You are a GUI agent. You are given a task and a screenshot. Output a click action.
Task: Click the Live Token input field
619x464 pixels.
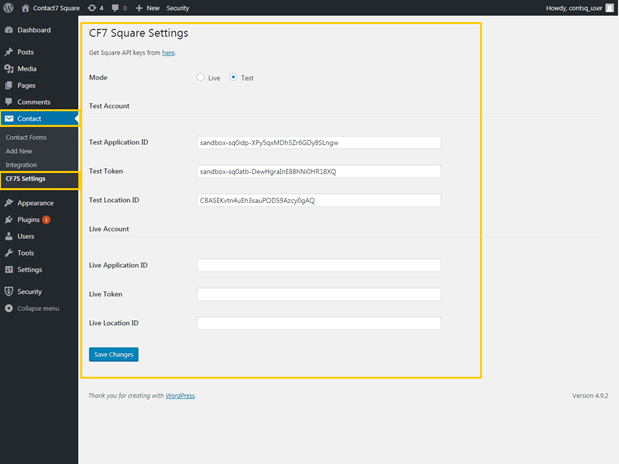(319, 294)
